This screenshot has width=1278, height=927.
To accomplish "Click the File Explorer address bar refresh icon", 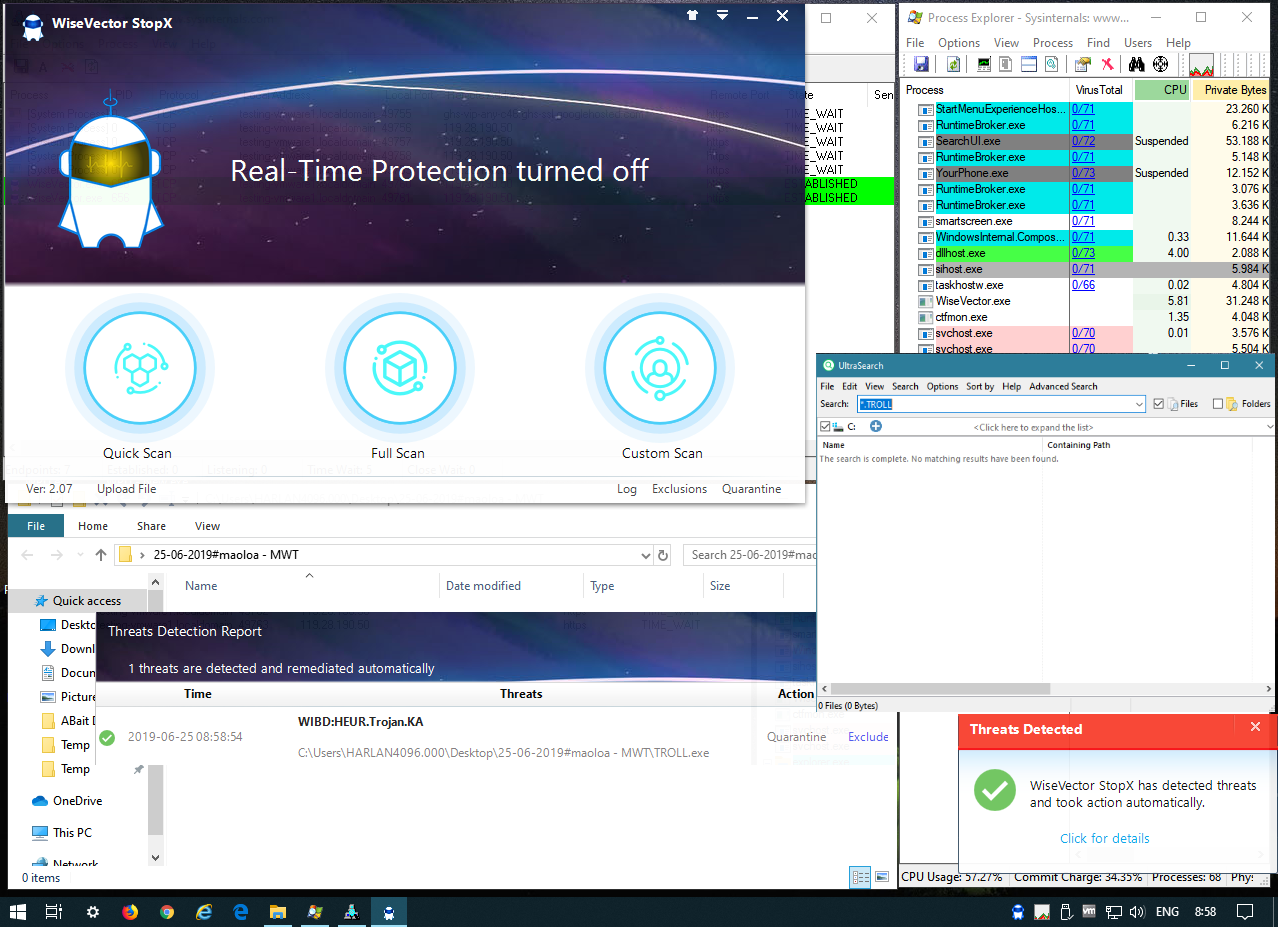I will [x=663, y=555].
